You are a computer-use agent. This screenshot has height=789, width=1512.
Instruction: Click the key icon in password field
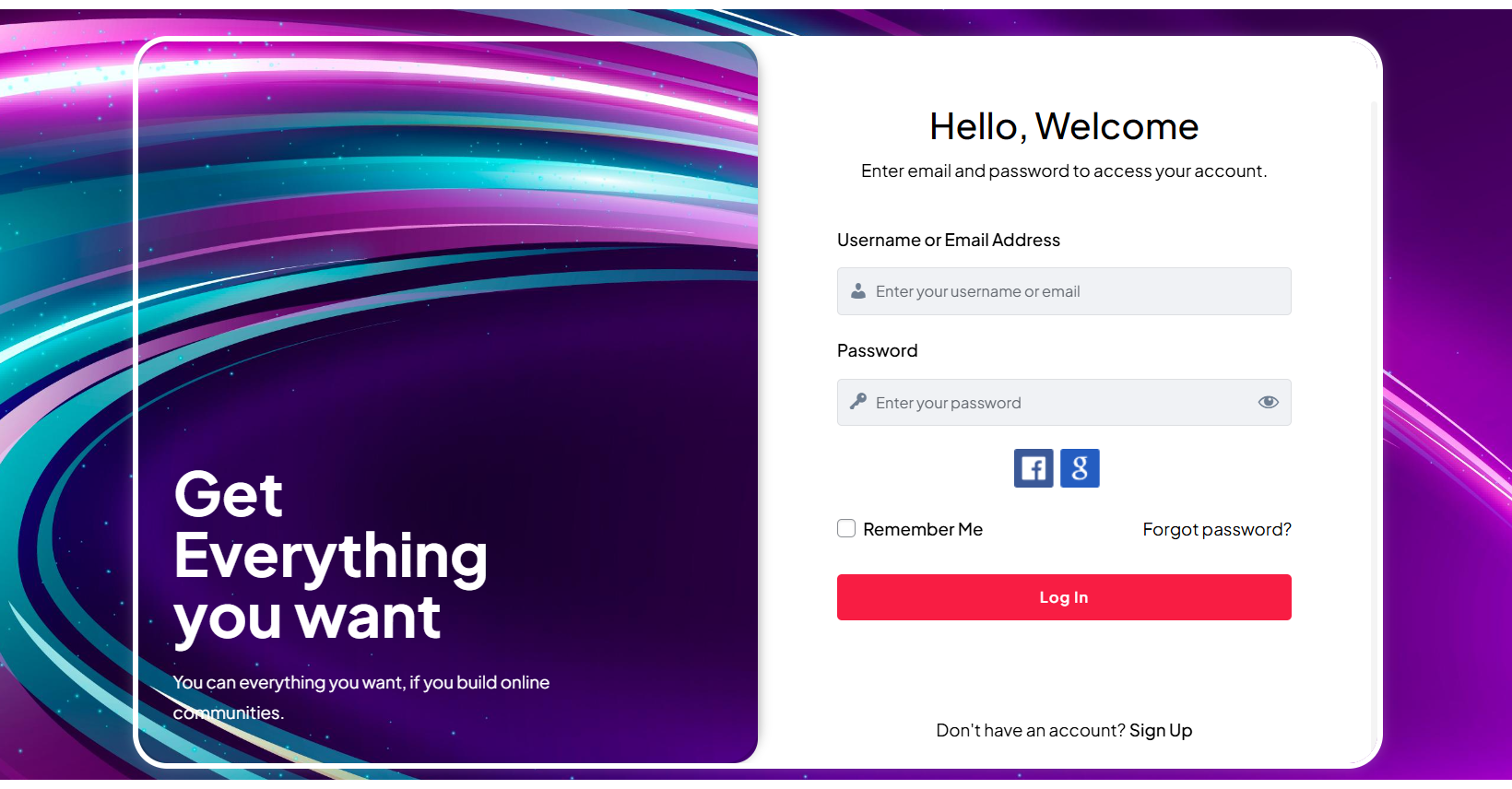858,402
